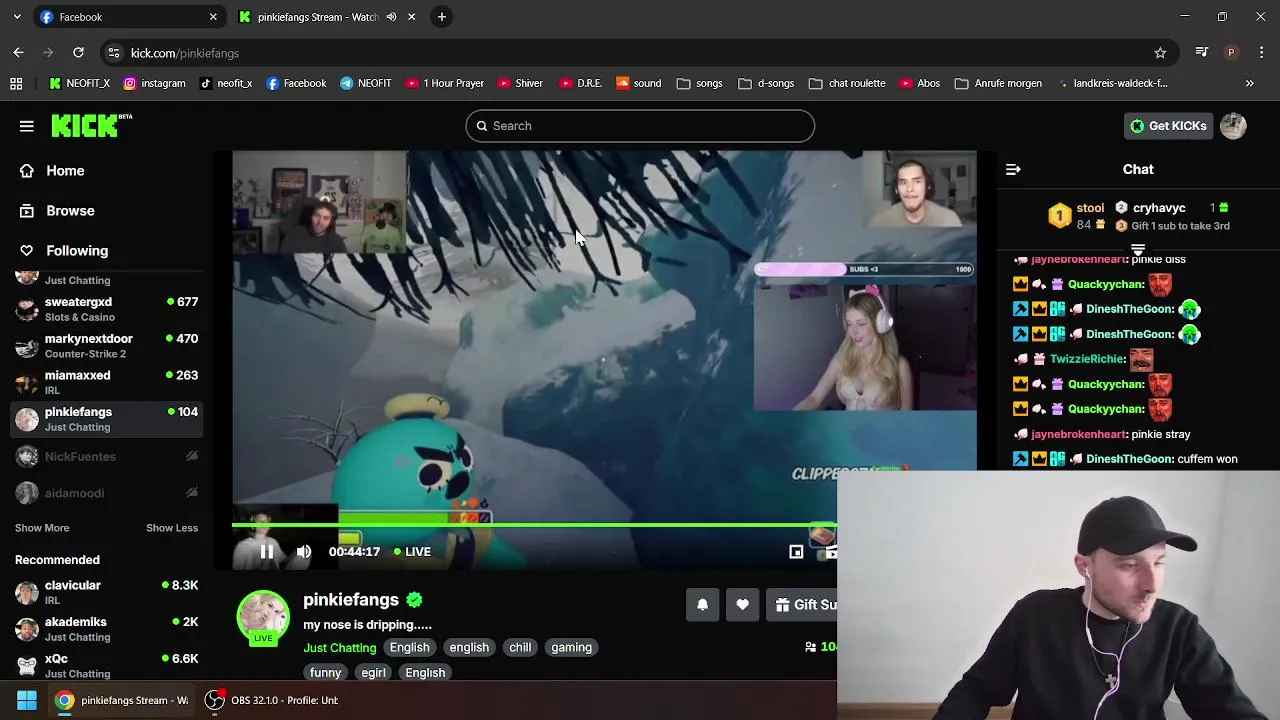This screenshot has height=720, width=1280.
Task: Click the address bar URL kick.com/pinkiefangs
Action: 185,53
